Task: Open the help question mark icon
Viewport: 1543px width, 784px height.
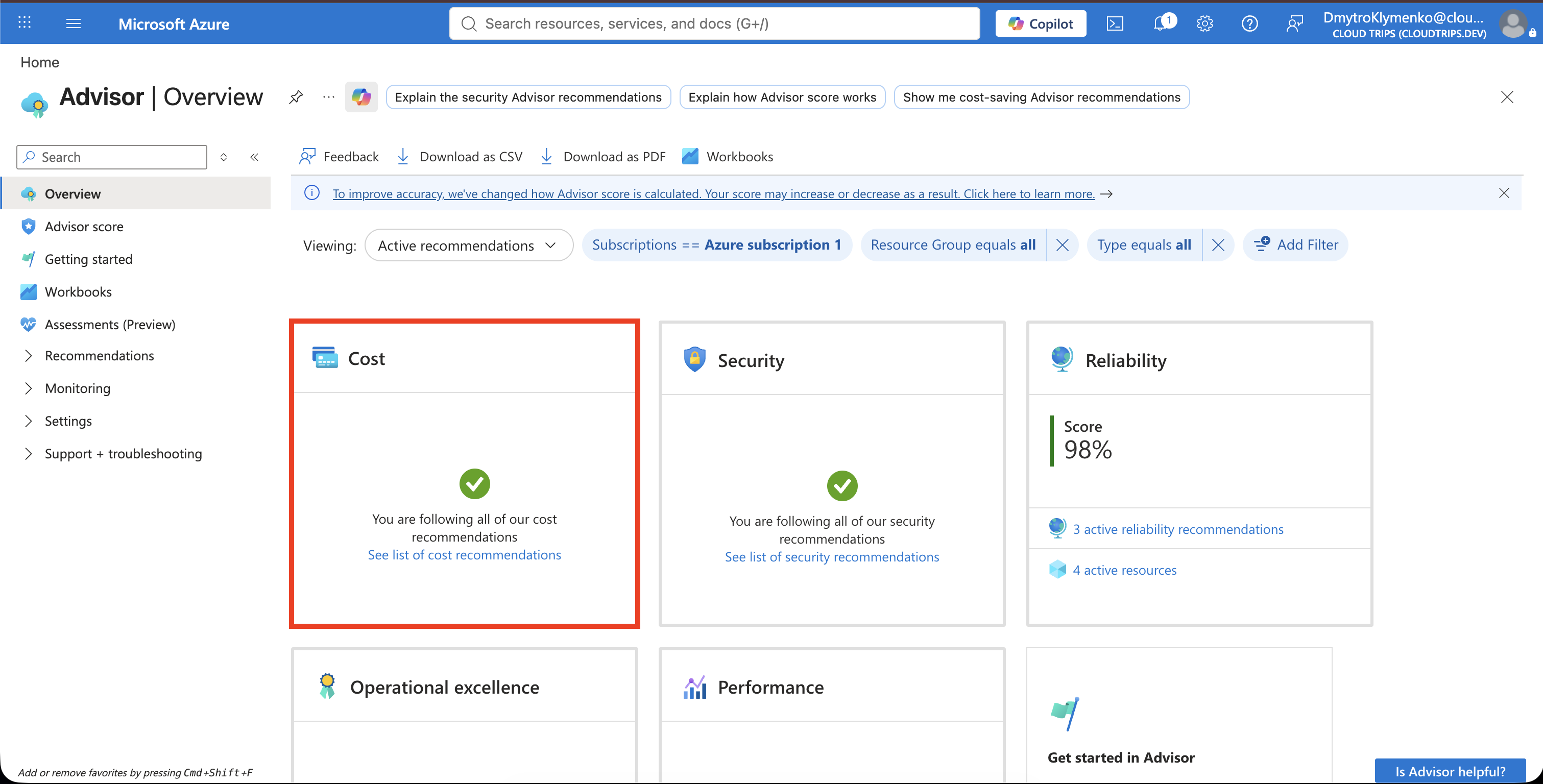Action: 1249,23
